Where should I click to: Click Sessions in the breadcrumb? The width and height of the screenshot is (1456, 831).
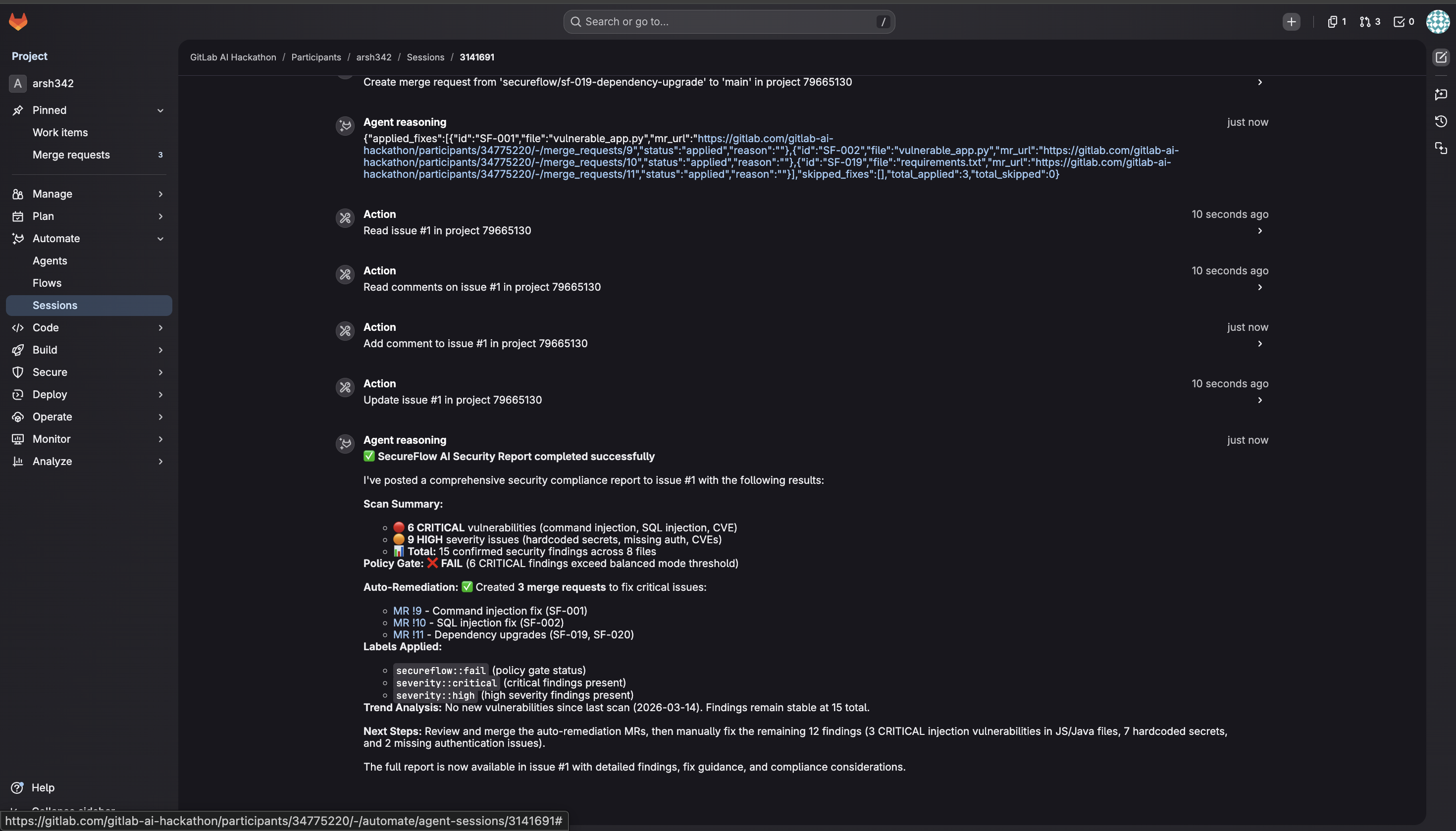coord(425,57)
